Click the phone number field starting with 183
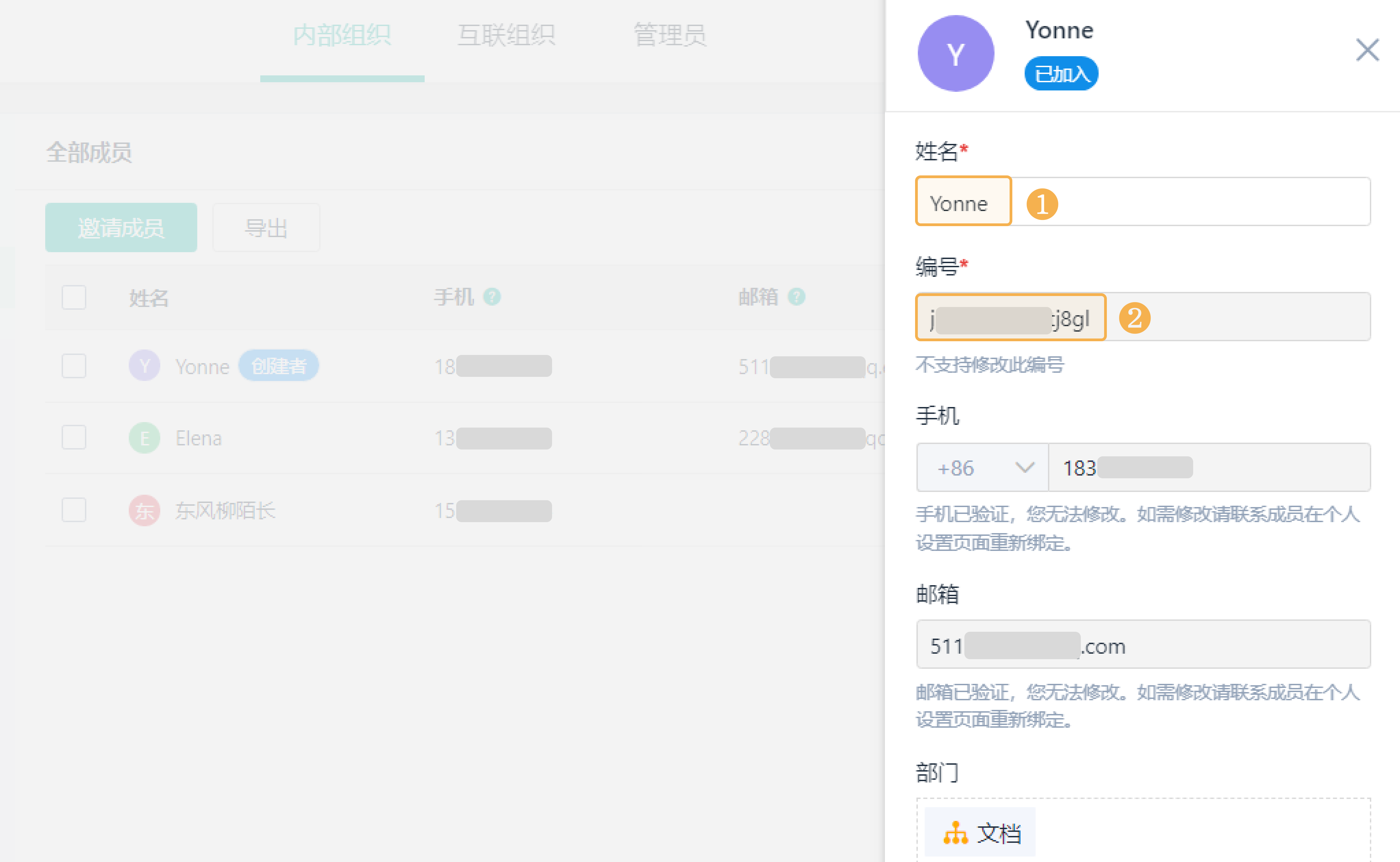Image resolution: width=1400 pixels, height=862 pixels. coord(1209,467)
